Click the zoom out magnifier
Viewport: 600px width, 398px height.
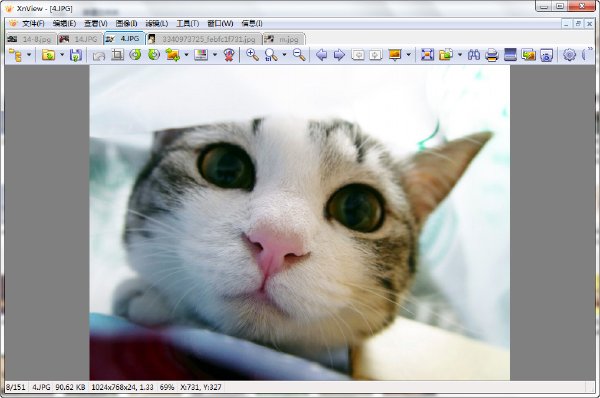click(x=299, y=55)
